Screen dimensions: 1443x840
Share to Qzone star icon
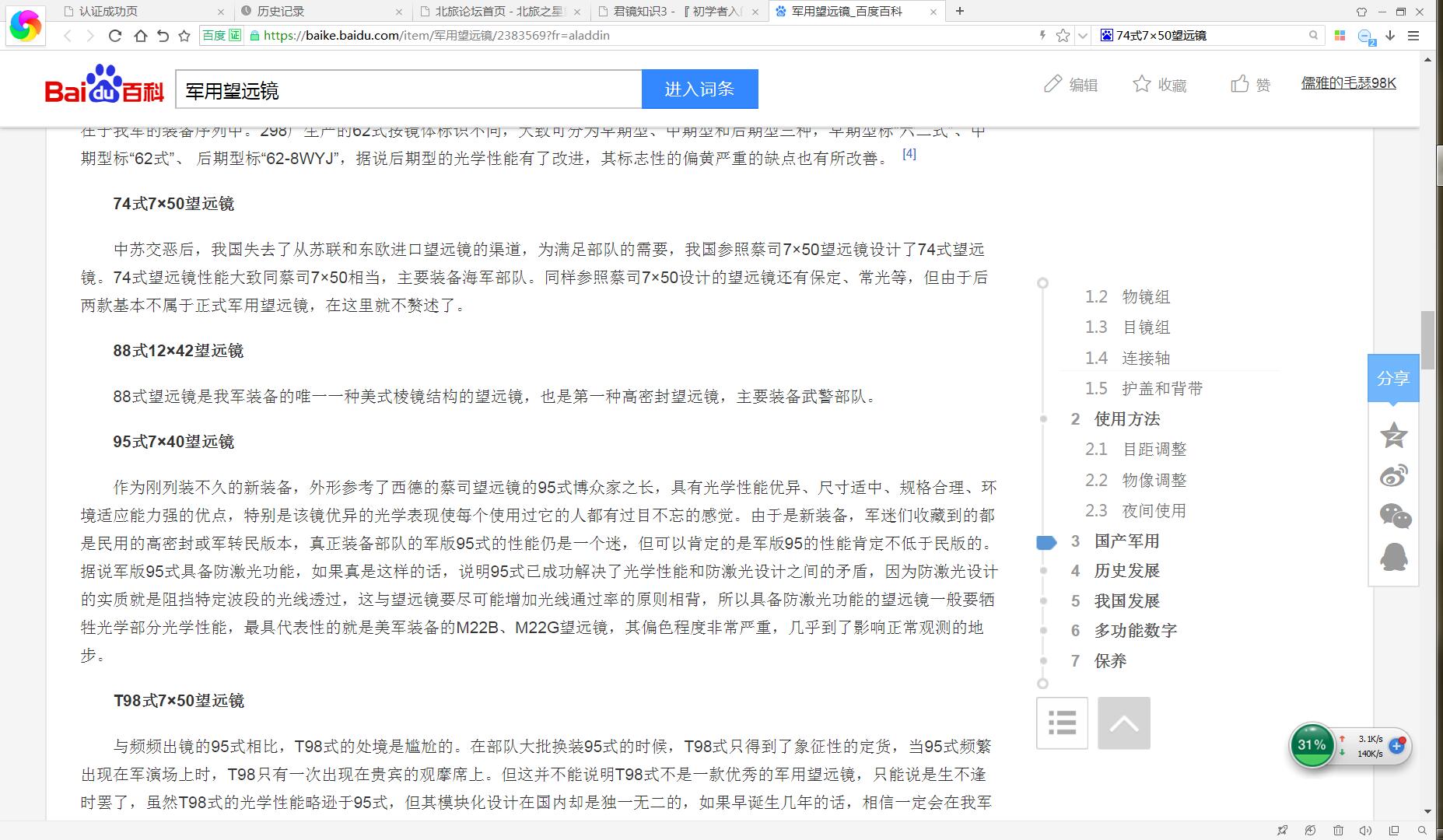point(1393,435)
